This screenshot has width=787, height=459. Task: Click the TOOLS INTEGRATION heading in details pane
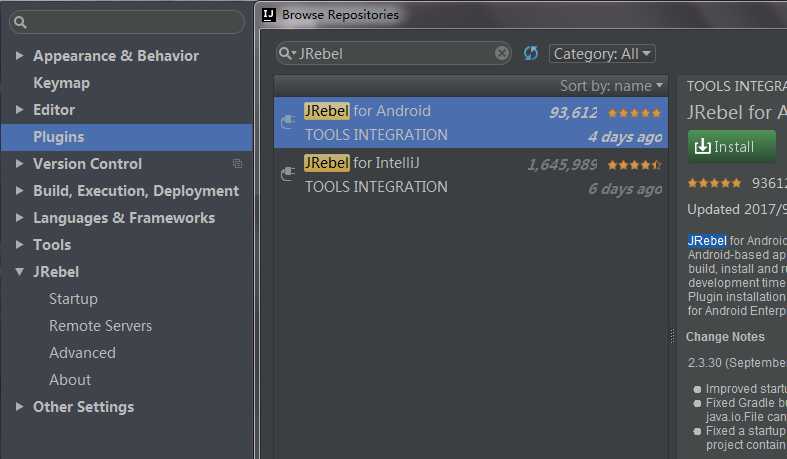736,86
